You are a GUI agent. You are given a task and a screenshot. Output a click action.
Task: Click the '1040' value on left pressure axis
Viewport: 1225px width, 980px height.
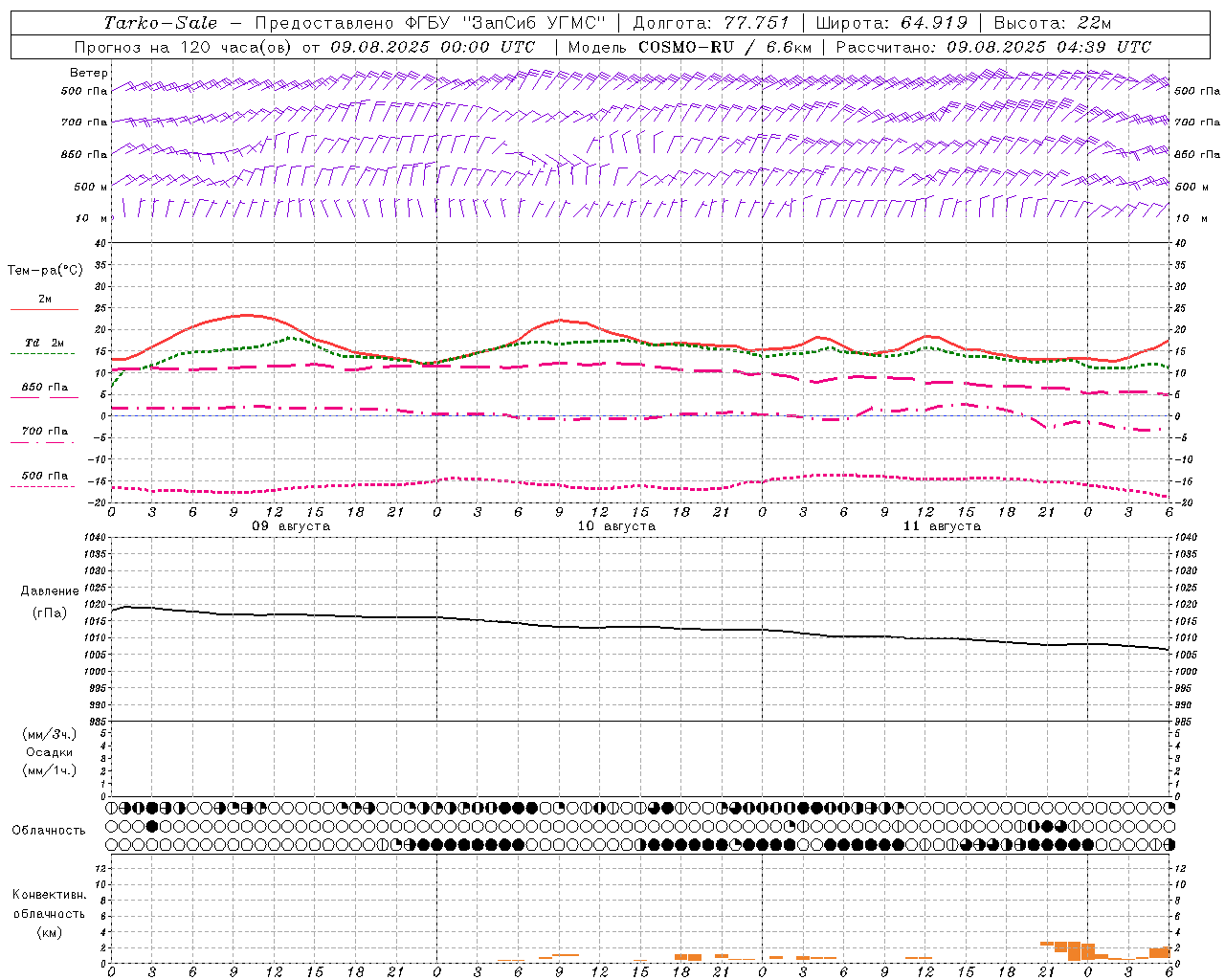coord(95,538)
